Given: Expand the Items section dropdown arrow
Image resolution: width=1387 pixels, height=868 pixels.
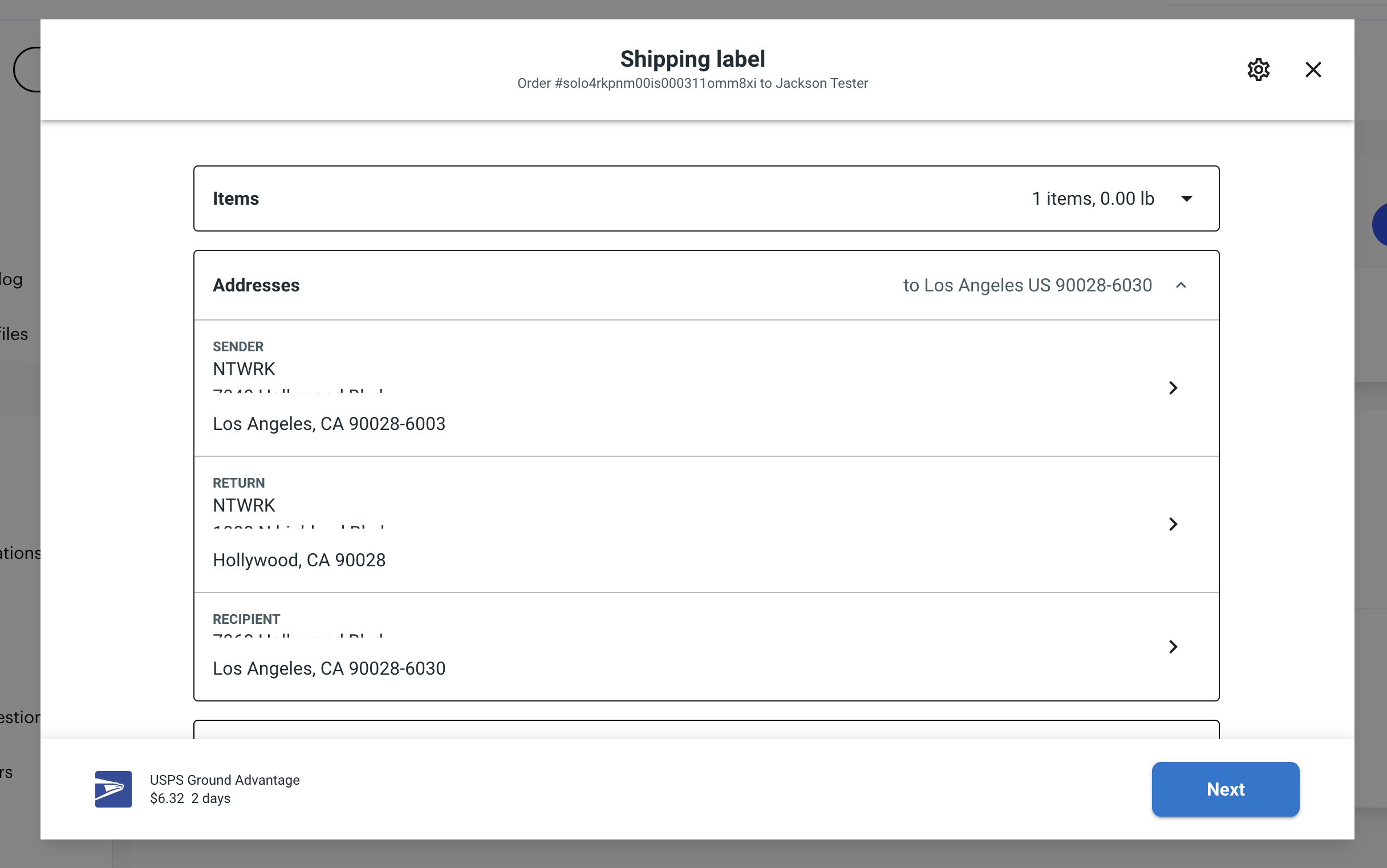Looking at the screenshot, I should pyautogui.click(x=1187, y=198).
